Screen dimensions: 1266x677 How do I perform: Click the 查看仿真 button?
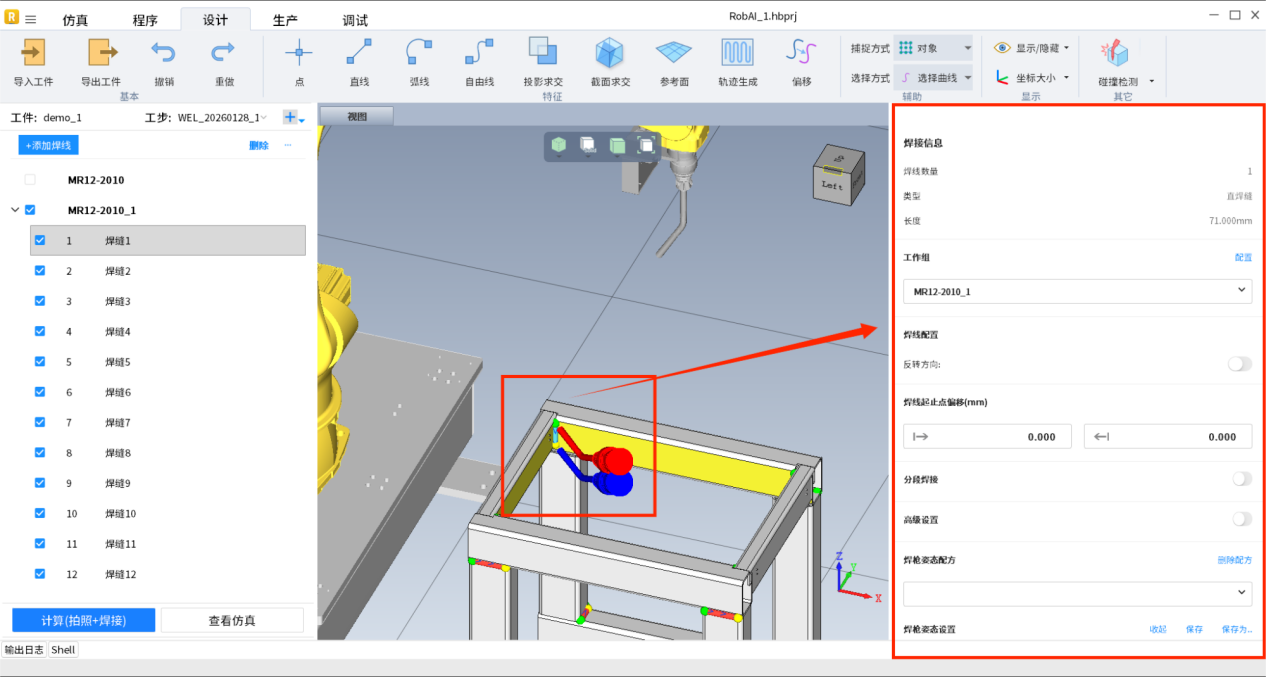coord(232,620)
